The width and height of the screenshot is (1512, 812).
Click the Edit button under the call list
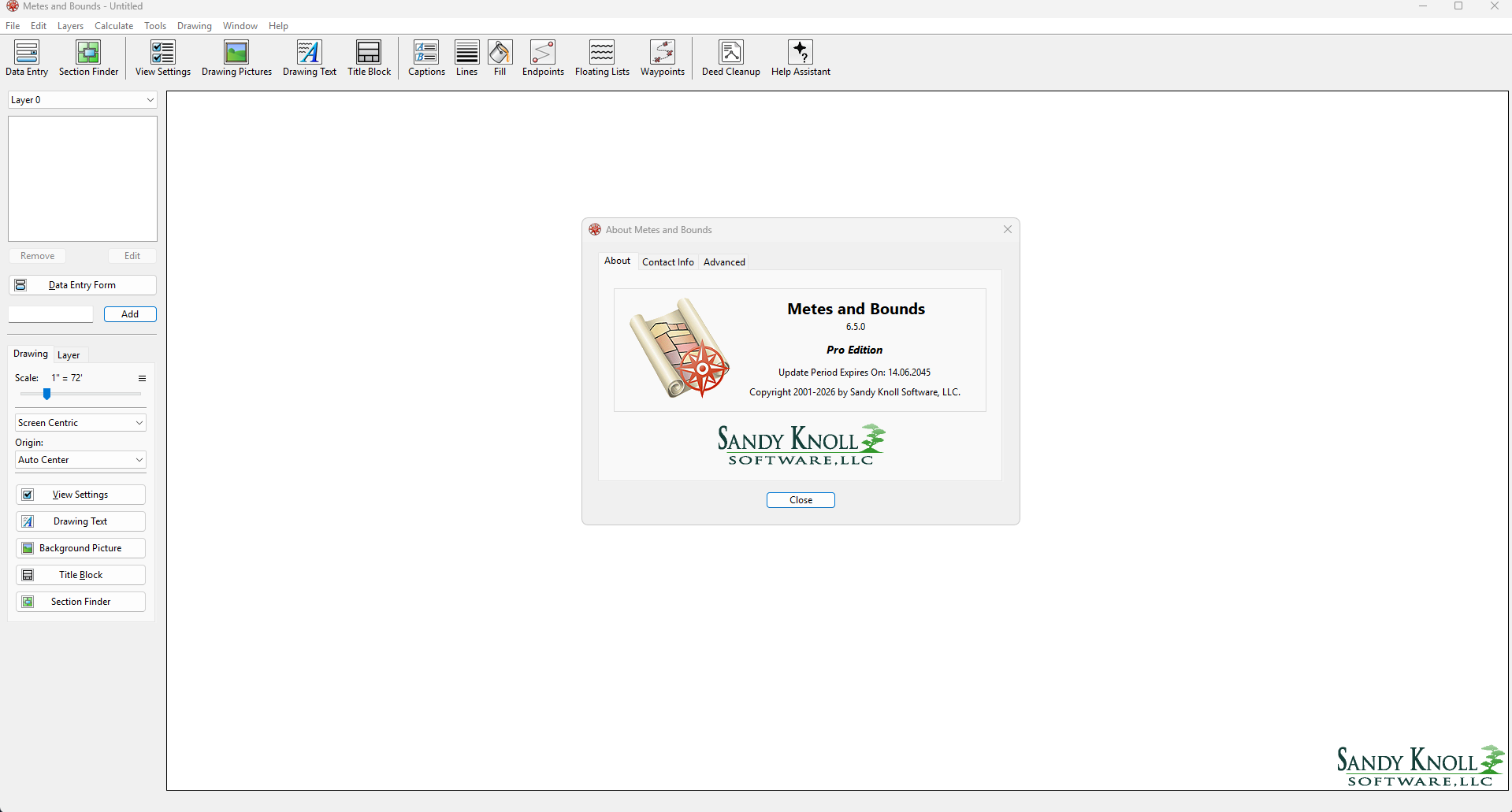(x=132, y=256)
